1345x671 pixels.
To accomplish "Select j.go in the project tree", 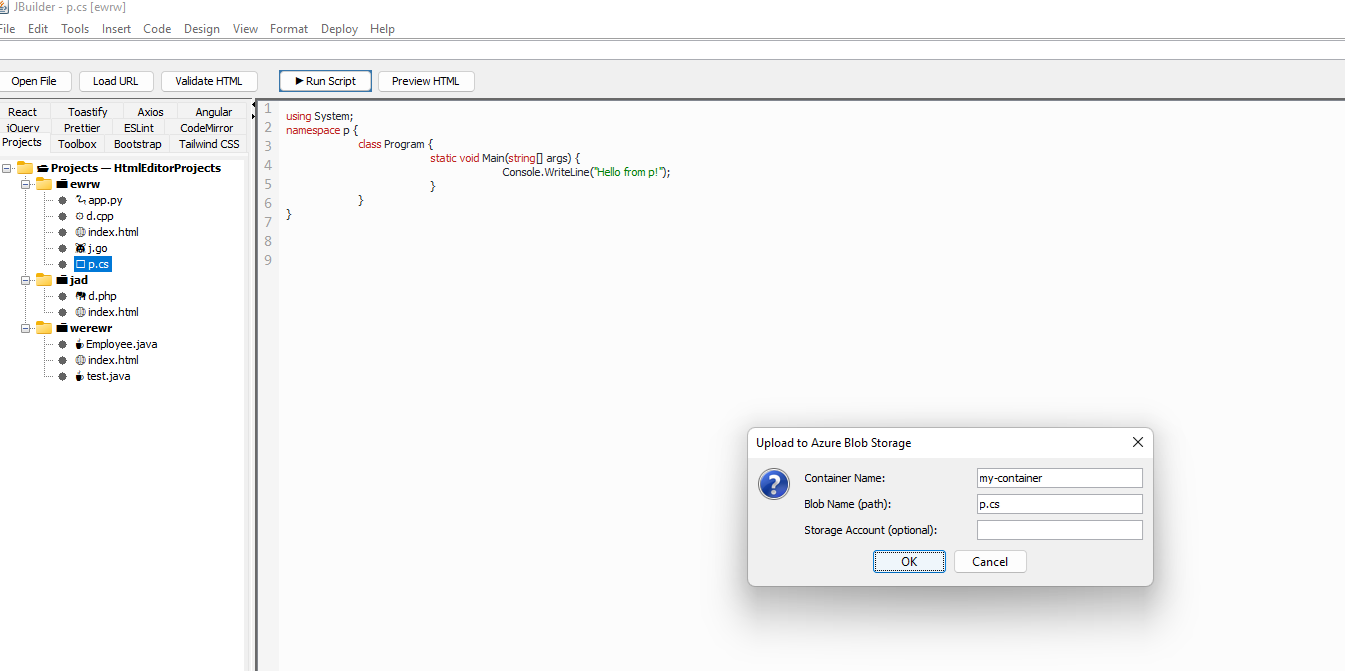I will tap(91, 248).
